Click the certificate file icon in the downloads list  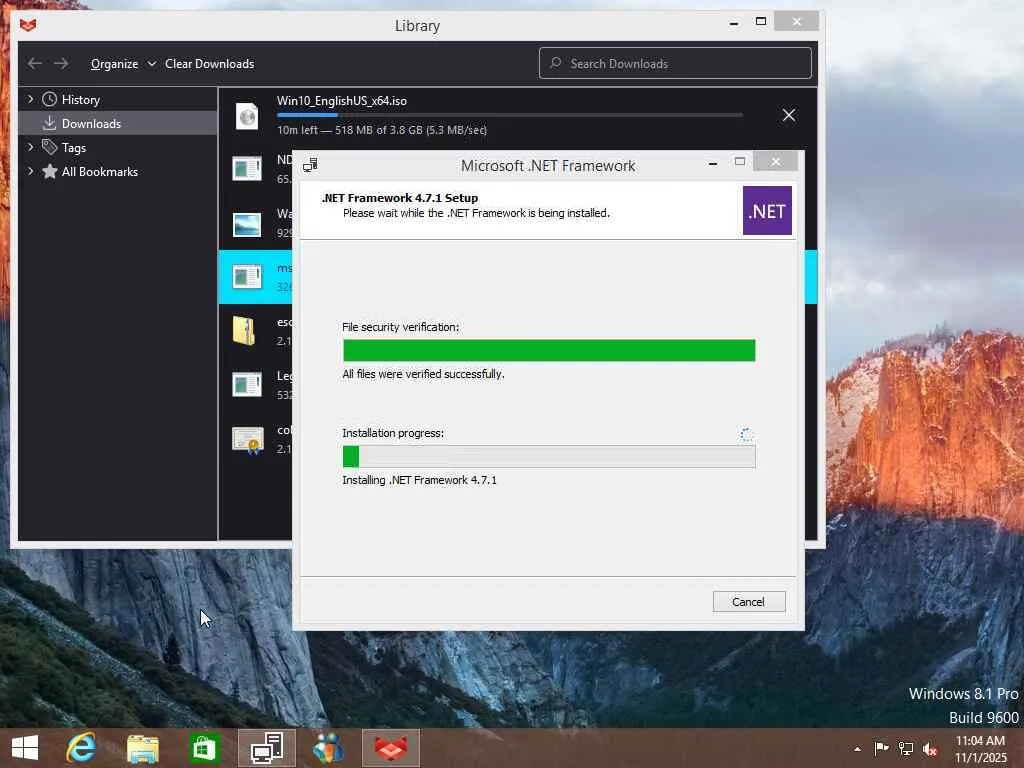click(x=248, y=440)
